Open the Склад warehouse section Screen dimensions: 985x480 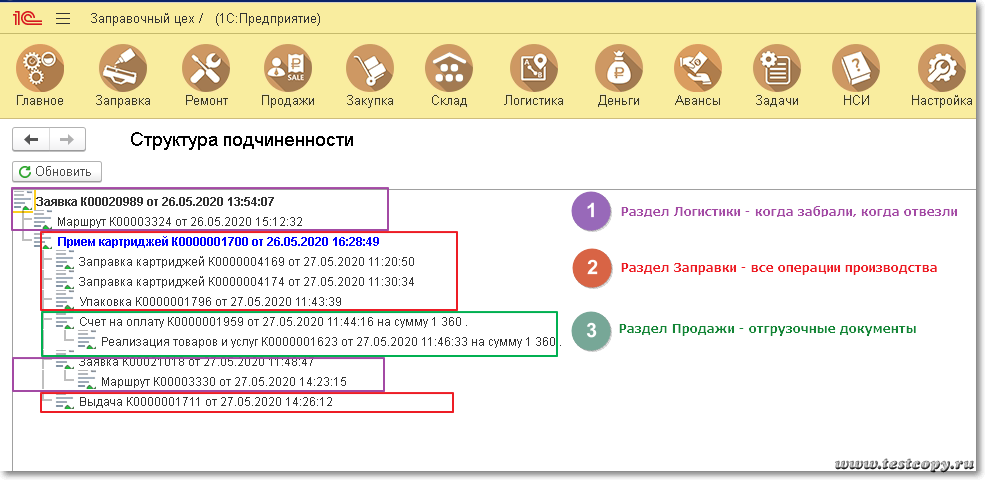pyautogui.click(x=449, y=69)
